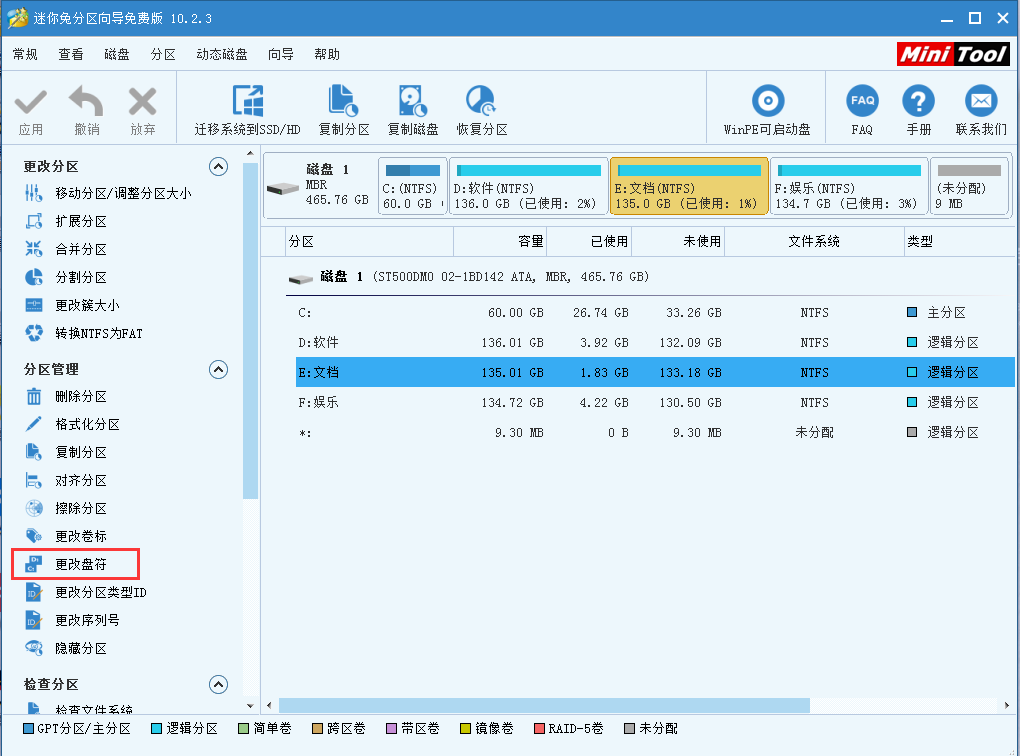The image size is (1020, 756).
Task: Open the 磁盘 menu
Action: click(117, 54)
